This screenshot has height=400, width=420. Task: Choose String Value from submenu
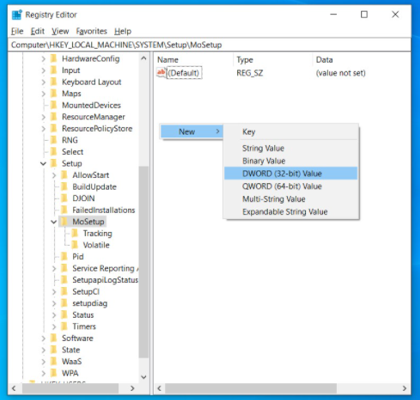click(x=291, y=148)
